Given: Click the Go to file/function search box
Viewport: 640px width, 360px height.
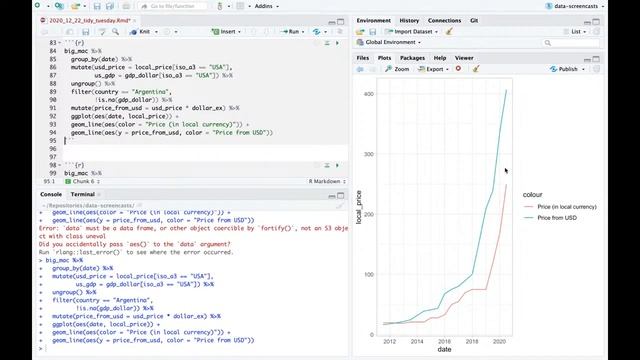Looking at the screenshot, I should [172, 6].
